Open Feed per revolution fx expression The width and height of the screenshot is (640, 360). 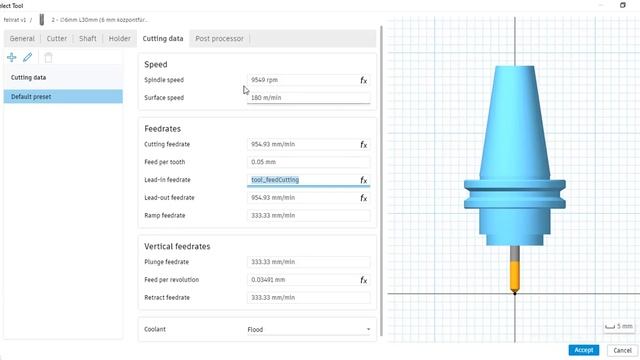tap(364, 280)
